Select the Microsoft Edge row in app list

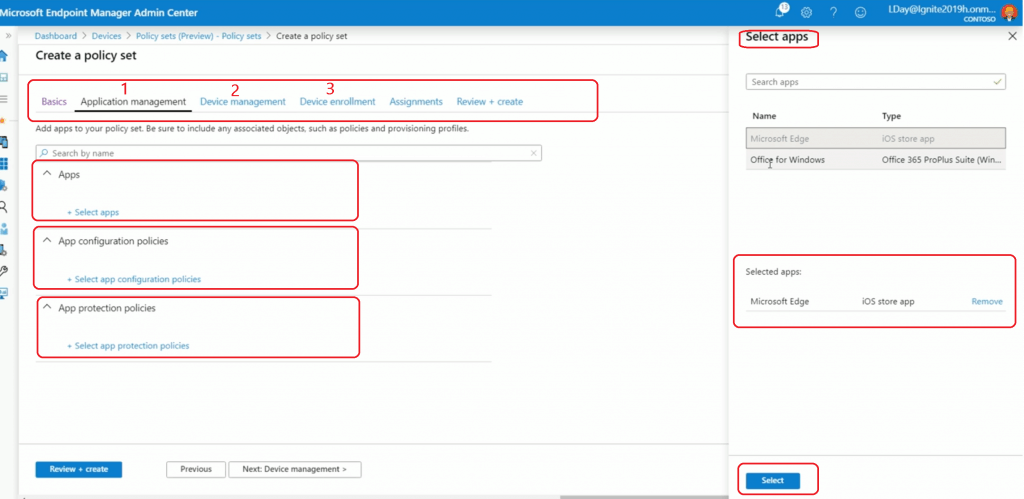pos(876,138)
